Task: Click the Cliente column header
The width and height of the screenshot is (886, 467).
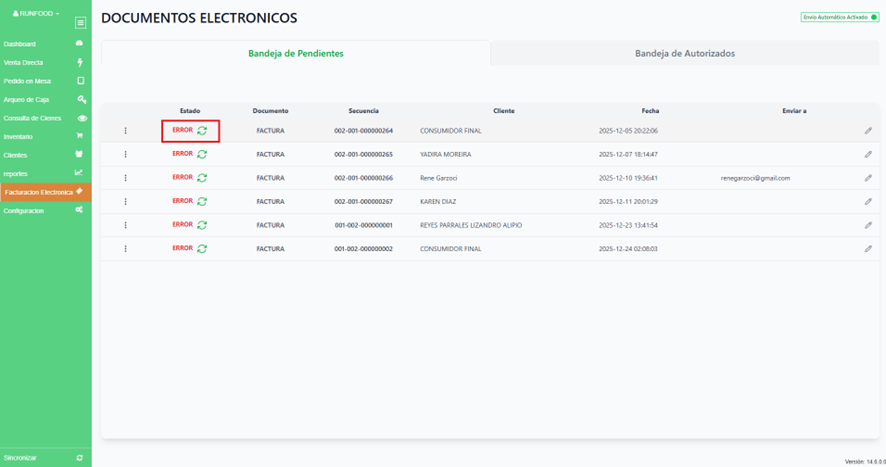Action: point(503,111)
